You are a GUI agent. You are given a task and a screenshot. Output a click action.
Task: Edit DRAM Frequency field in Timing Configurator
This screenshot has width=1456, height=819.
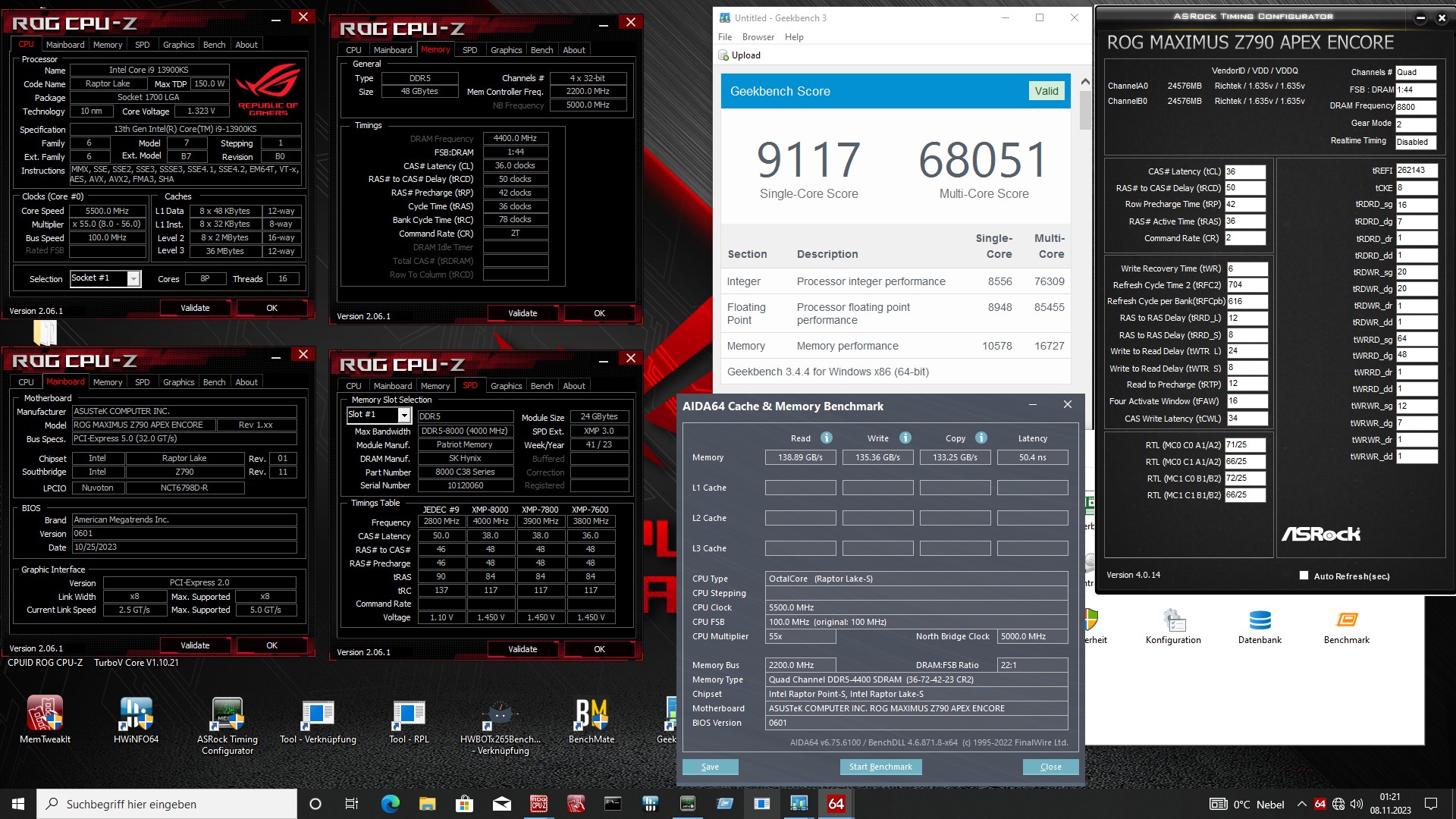[1416, 107]
